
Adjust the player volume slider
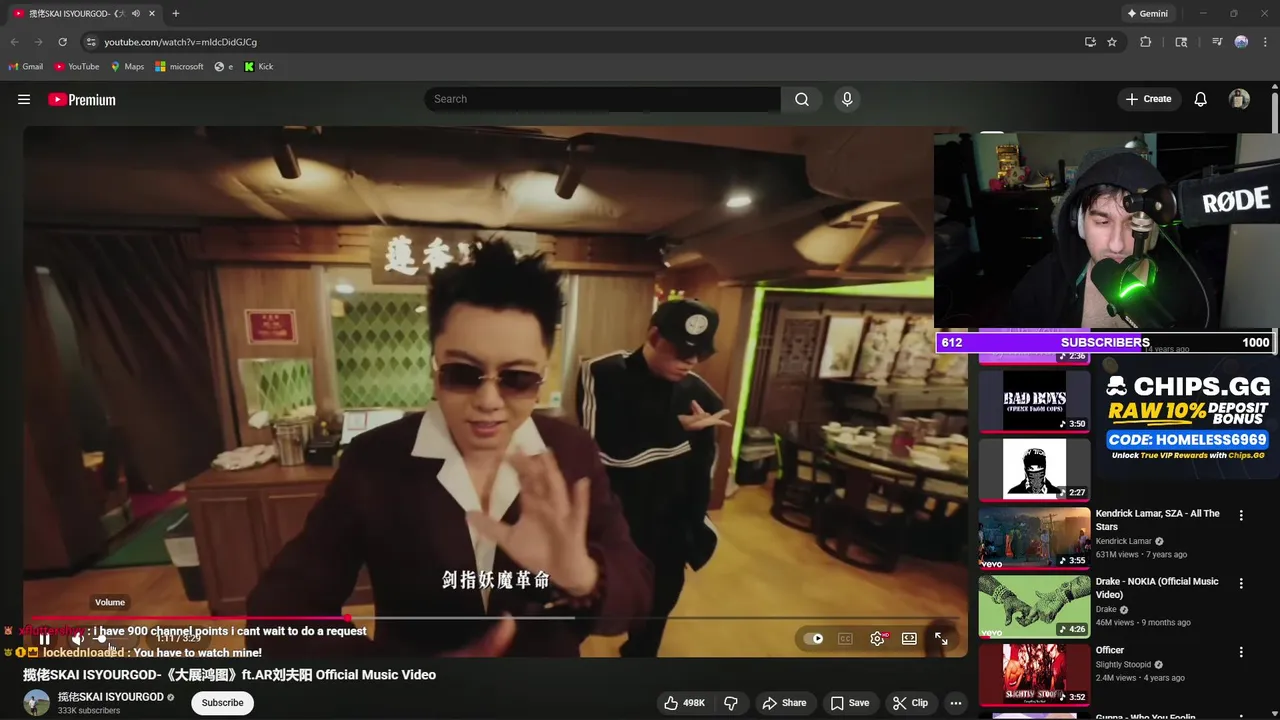pyautogui.click(x=110, y=639)
